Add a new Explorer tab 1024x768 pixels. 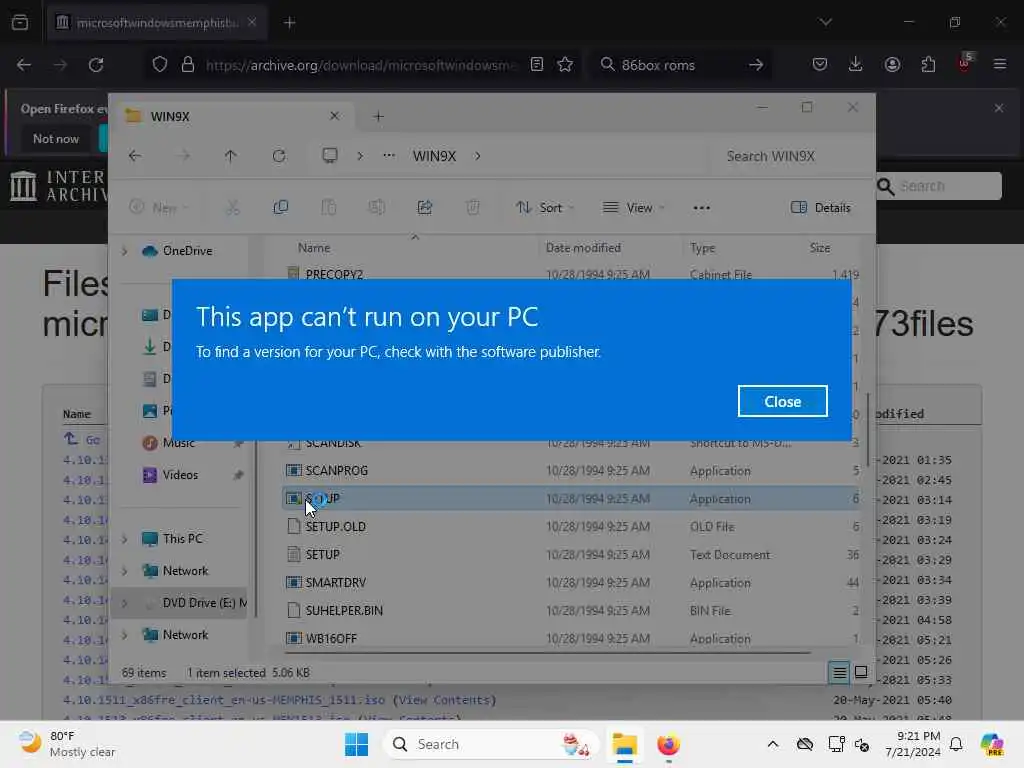379,116
